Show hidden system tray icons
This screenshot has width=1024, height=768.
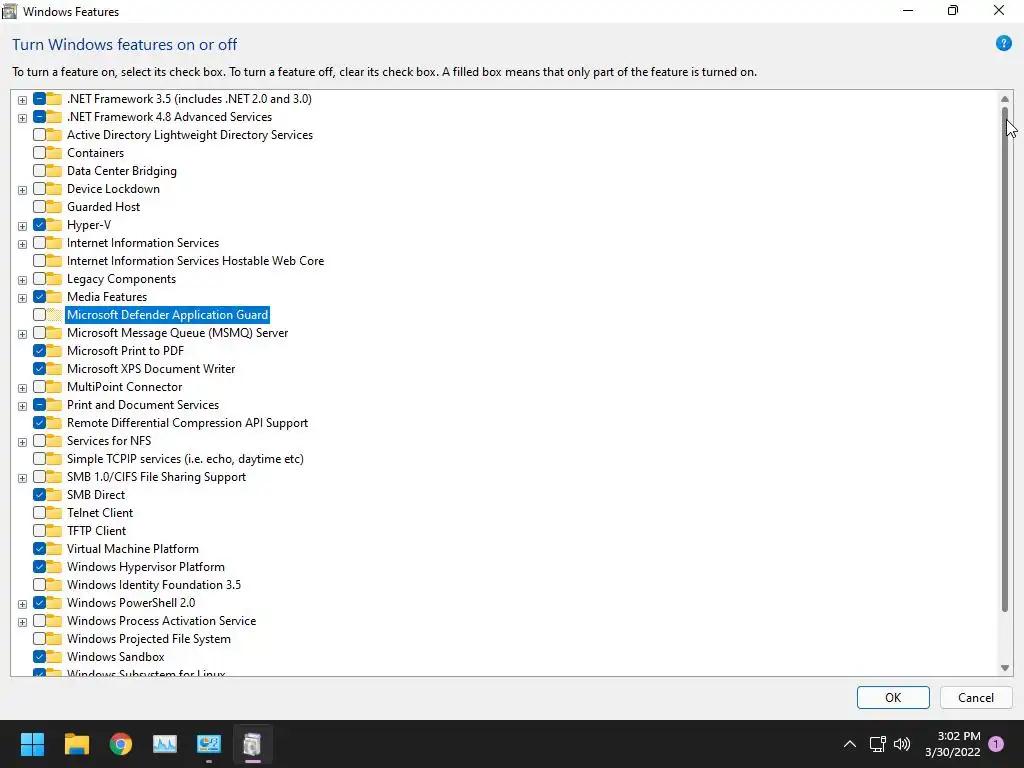pyautogui.click(x=850, y=744)
